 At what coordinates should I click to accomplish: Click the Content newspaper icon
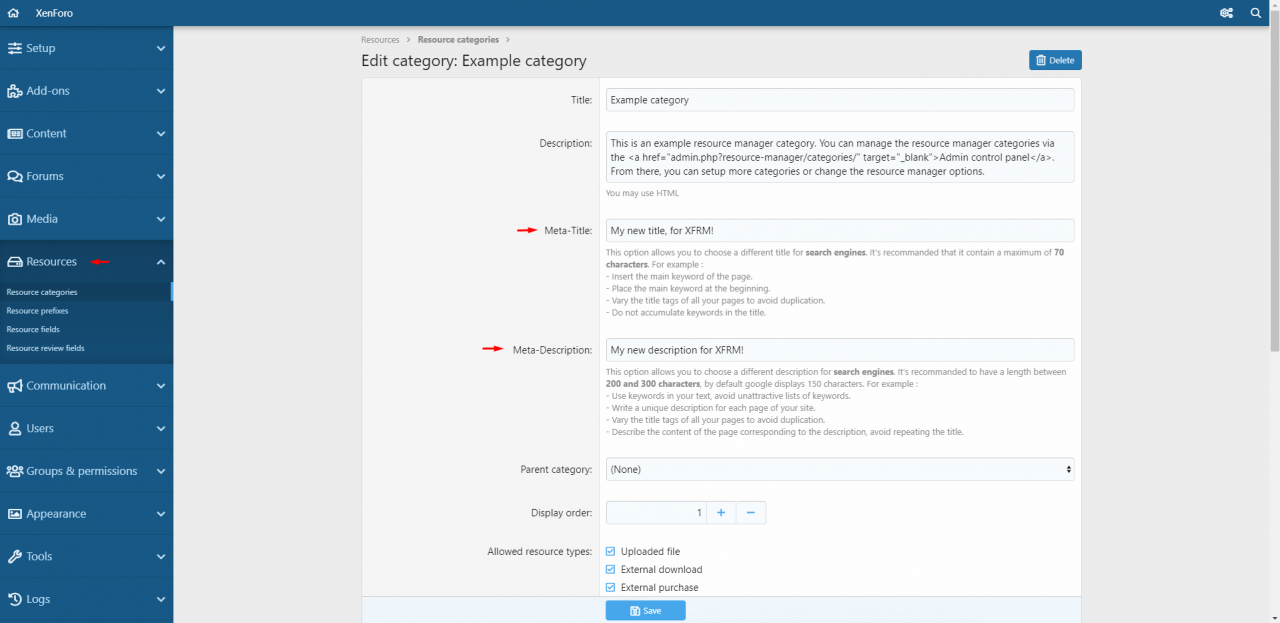[x=15, y=133]
